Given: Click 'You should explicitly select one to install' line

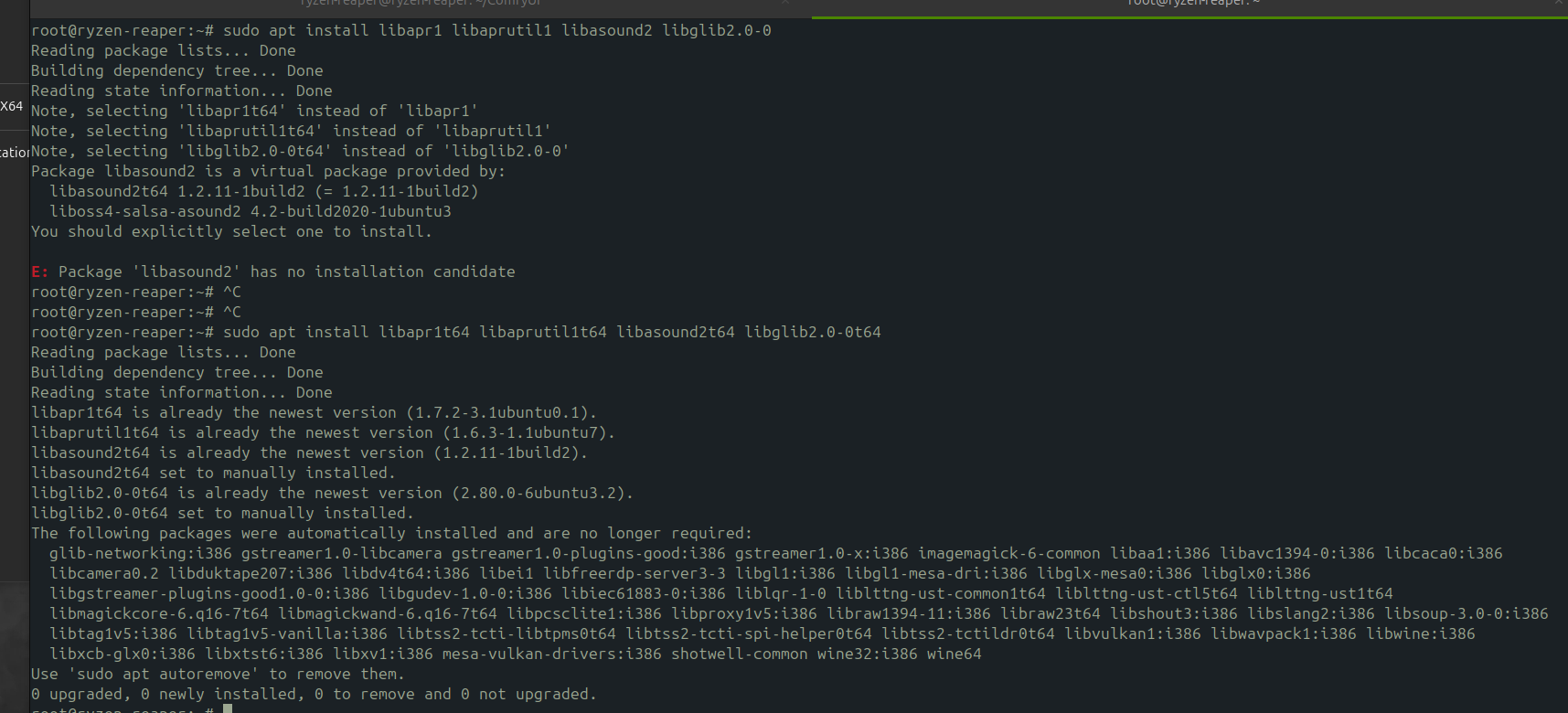Looking at the screenshot, I should click(231, 231).
